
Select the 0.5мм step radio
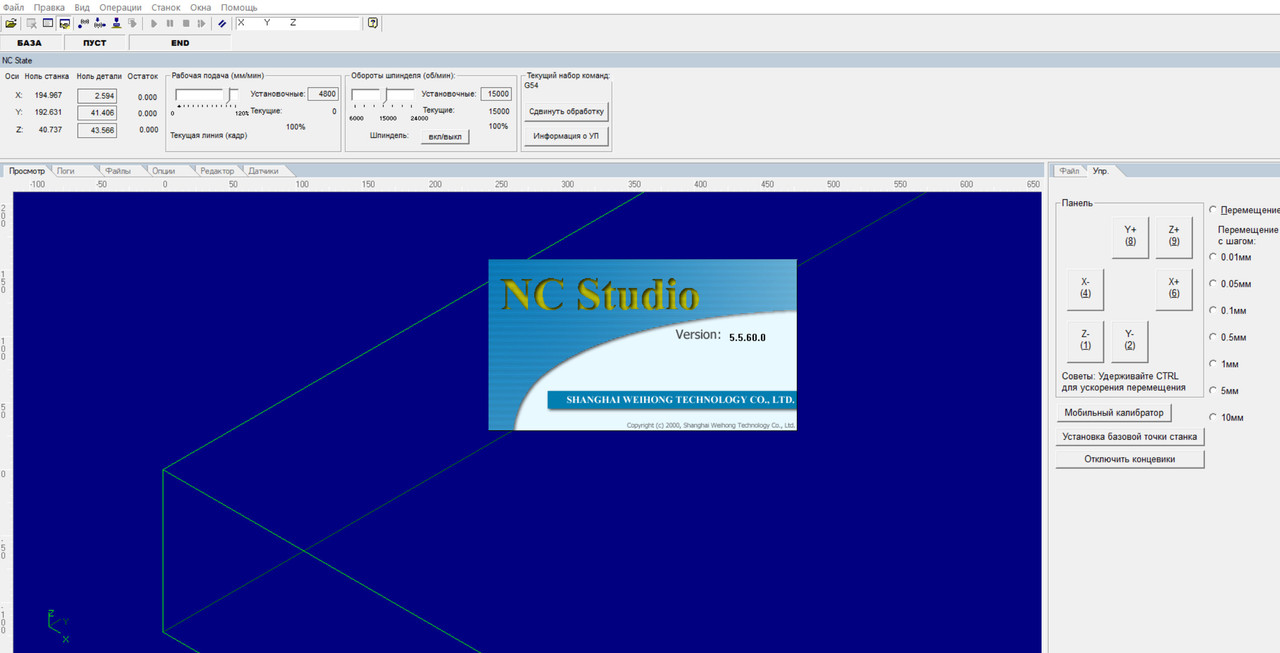point(1214,337)
